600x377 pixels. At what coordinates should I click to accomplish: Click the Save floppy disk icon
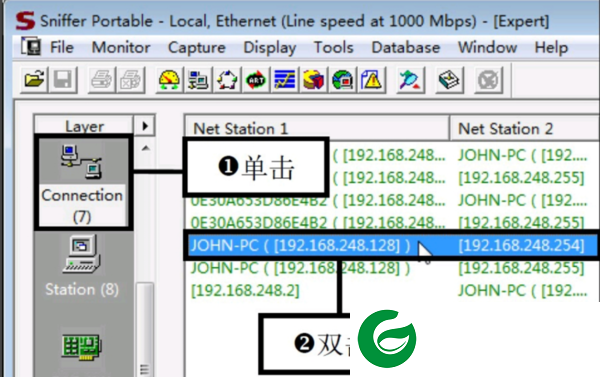[63, 80]
